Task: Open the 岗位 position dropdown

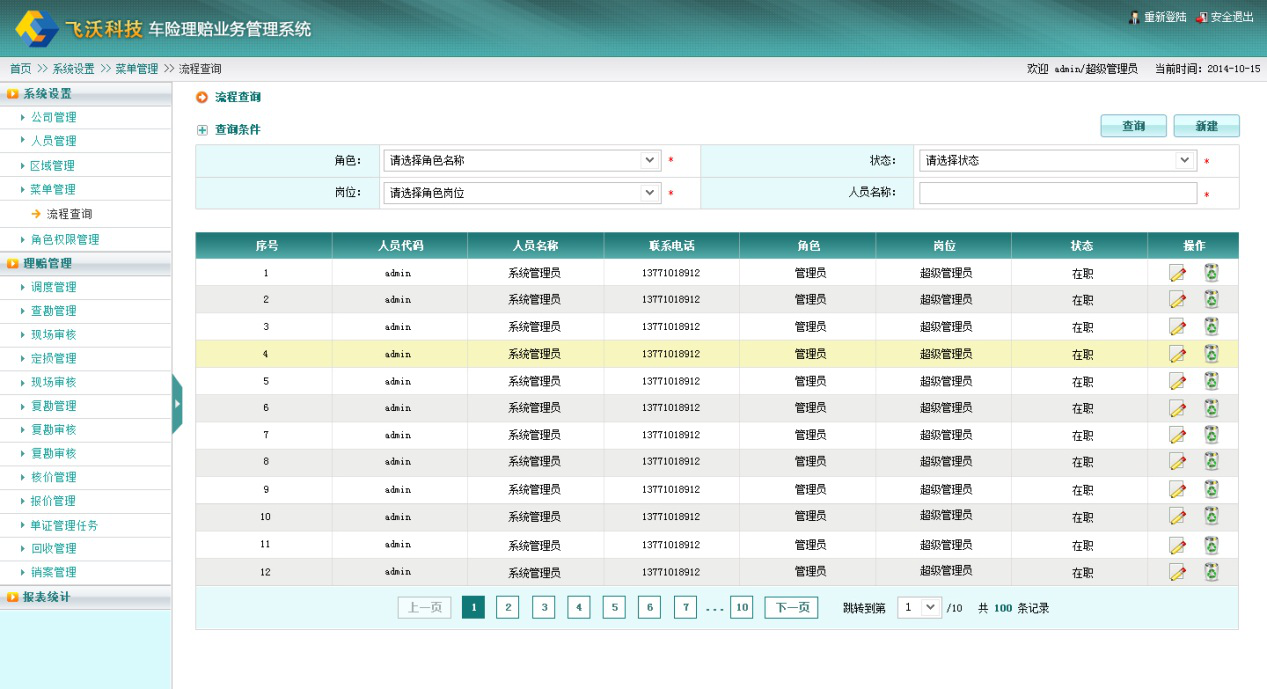Action: click(x=522, y=193)
